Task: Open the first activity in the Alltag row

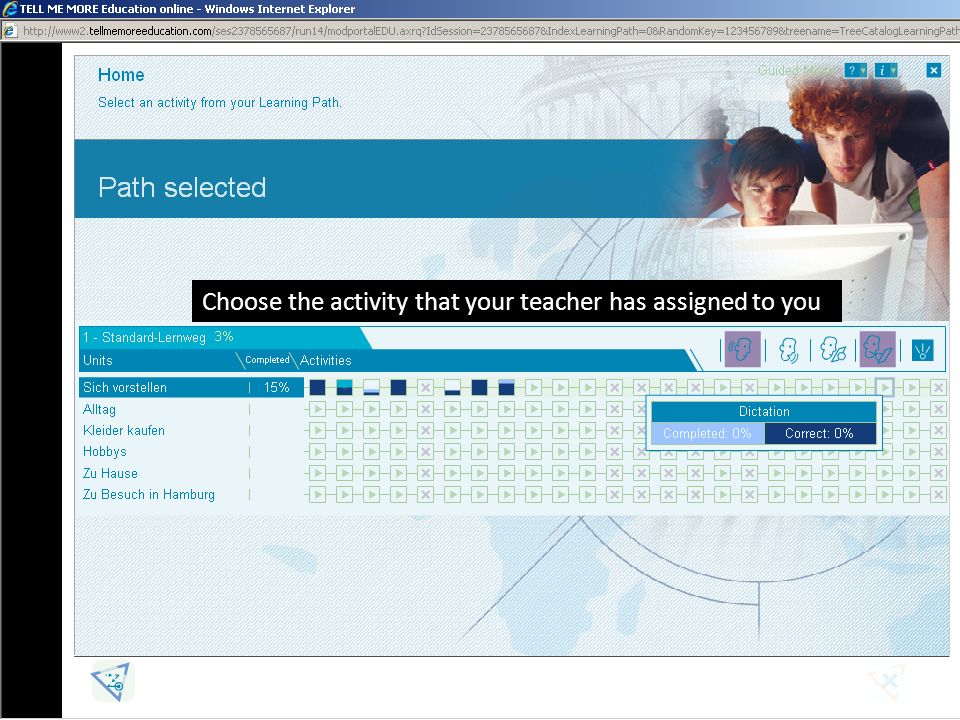Action: (x=317, y=409)
